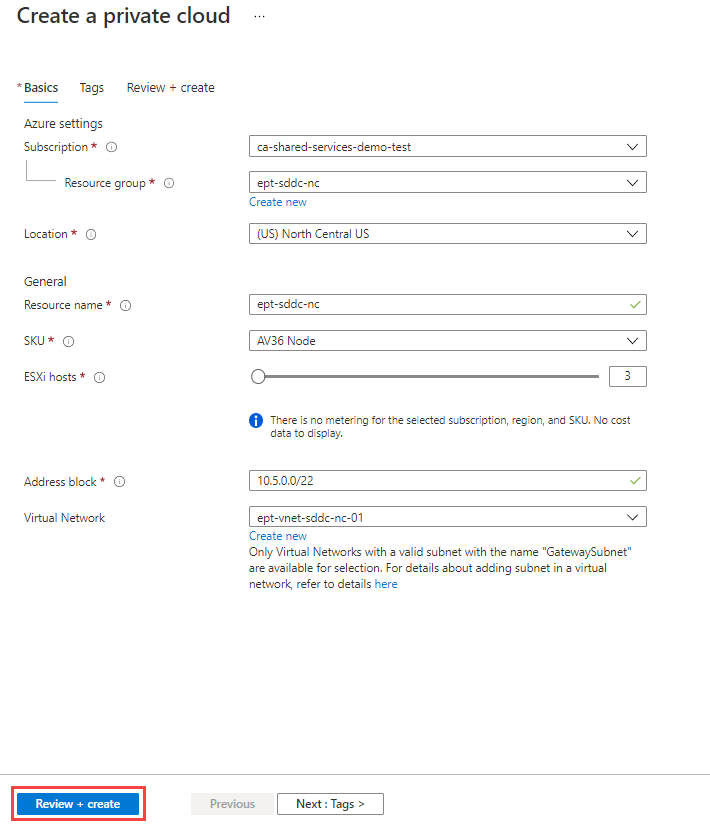Viewport: 710px width, 829px height.
Task: Click the Address block info icon
Action: (x=119, y=482)
